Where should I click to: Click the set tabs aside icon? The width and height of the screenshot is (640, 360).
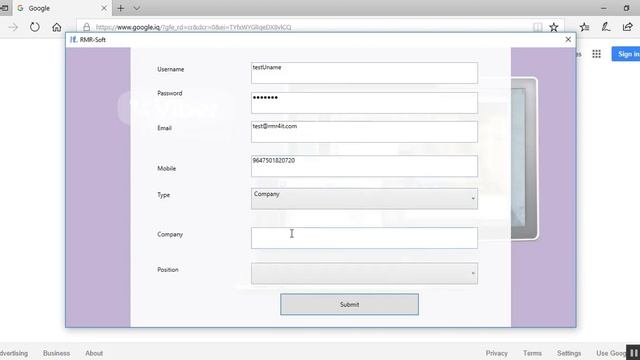4,8
